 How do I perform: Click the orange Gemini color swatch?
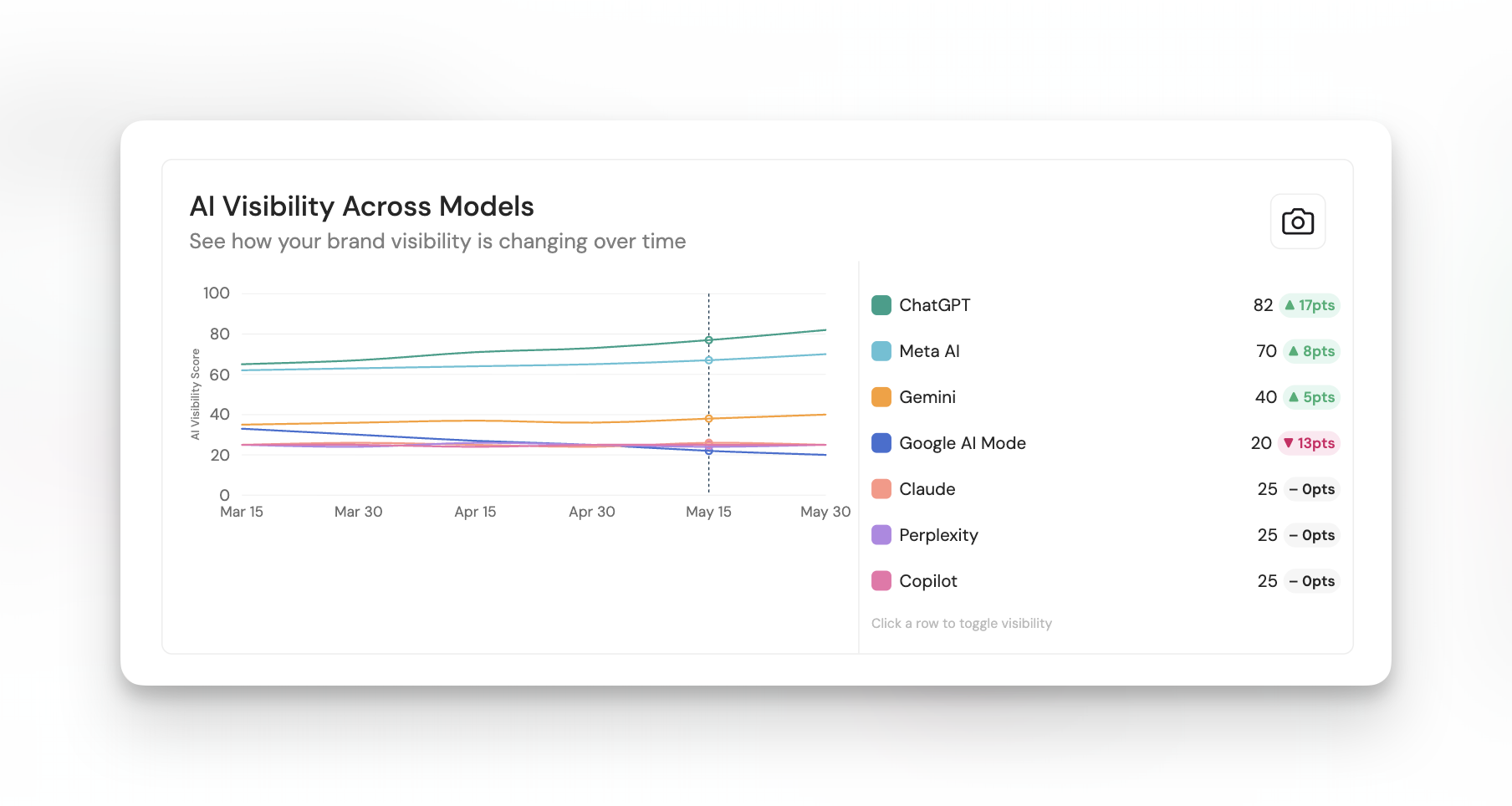point(881,397)
